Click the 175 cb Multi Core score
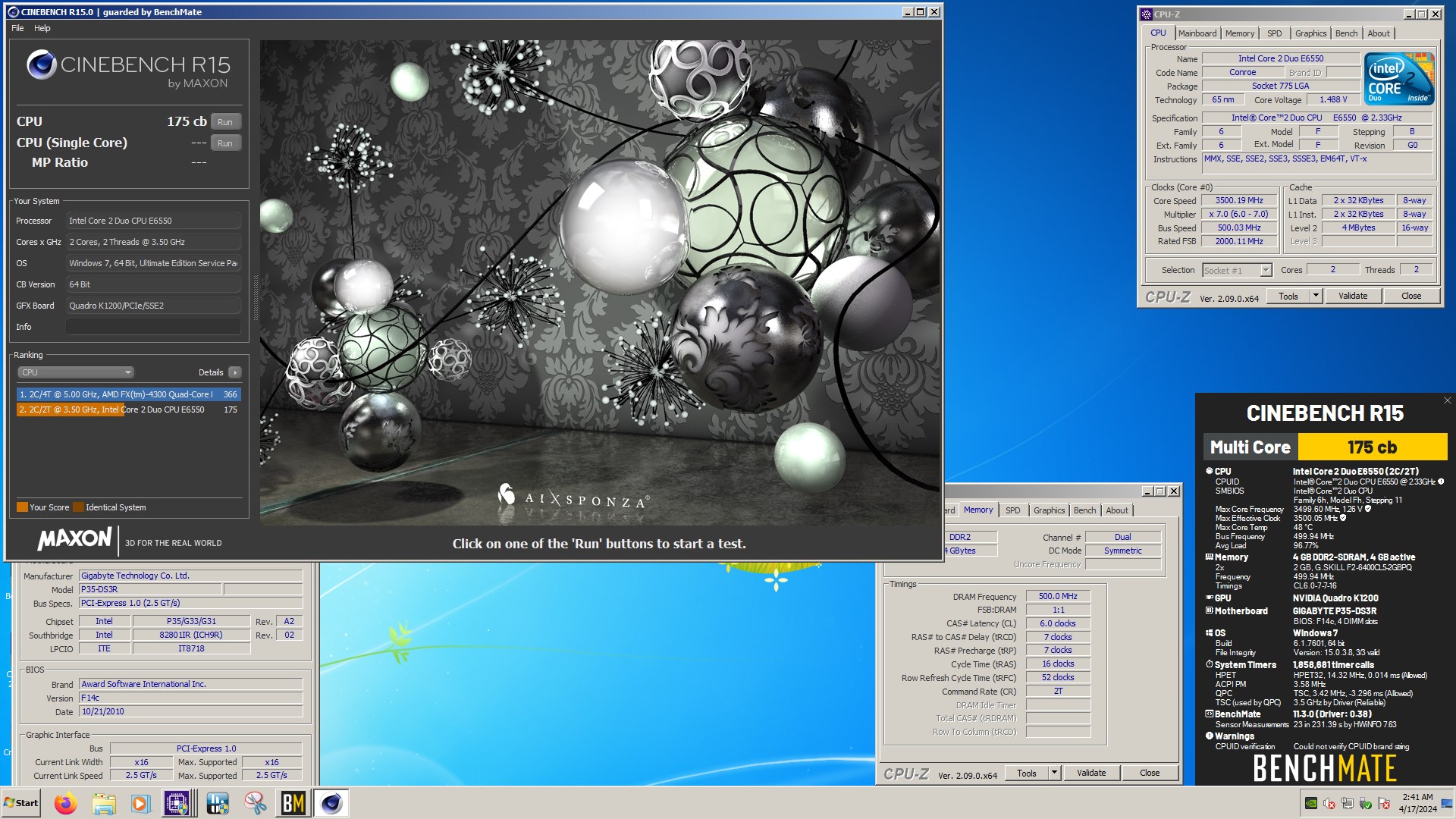This screenshot has height=819, width=1456. (x=1372, y=447)
